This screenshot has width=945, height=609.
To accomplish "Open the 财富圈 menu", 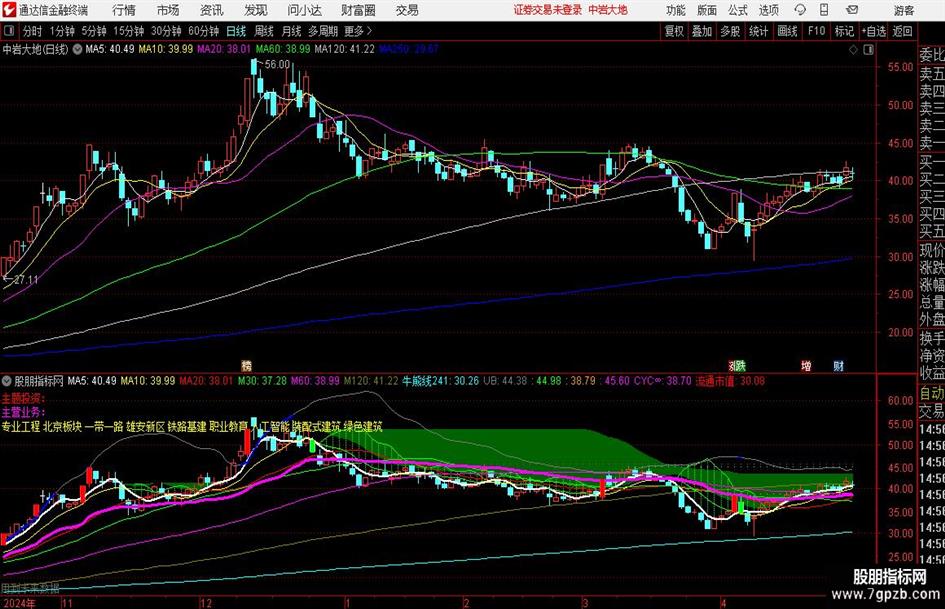I will (x=358, y=10).
